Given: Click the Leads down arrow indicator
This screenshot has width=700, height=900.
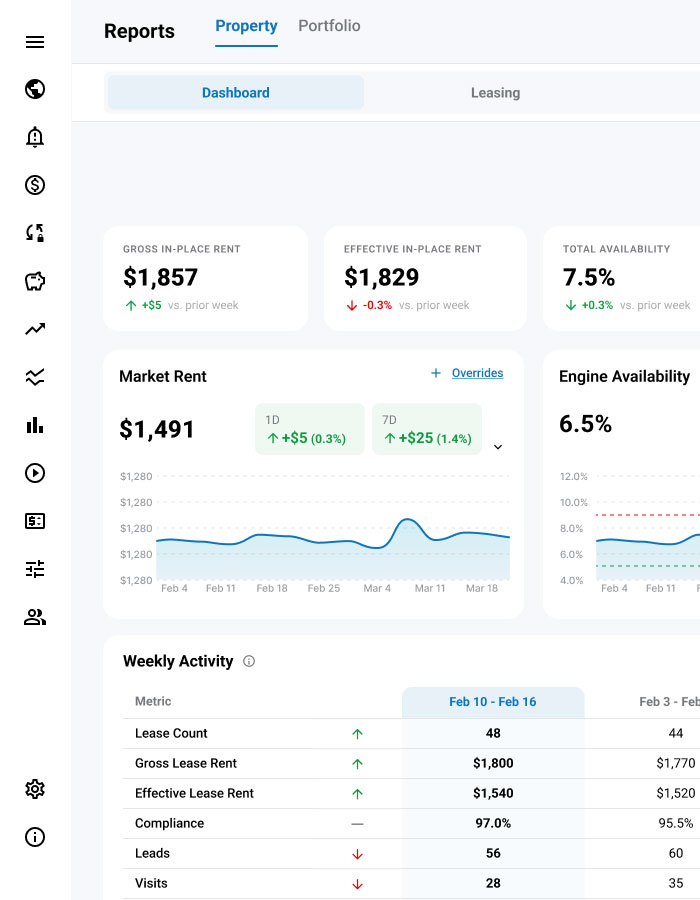Looking at the screenshot, I should tap(357, 854).
